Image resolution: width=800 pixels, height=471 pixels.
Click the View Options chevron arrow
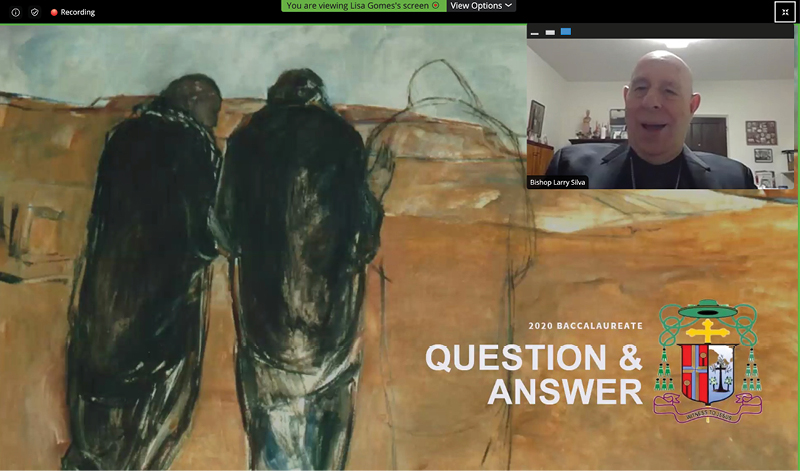coord(509,6)
